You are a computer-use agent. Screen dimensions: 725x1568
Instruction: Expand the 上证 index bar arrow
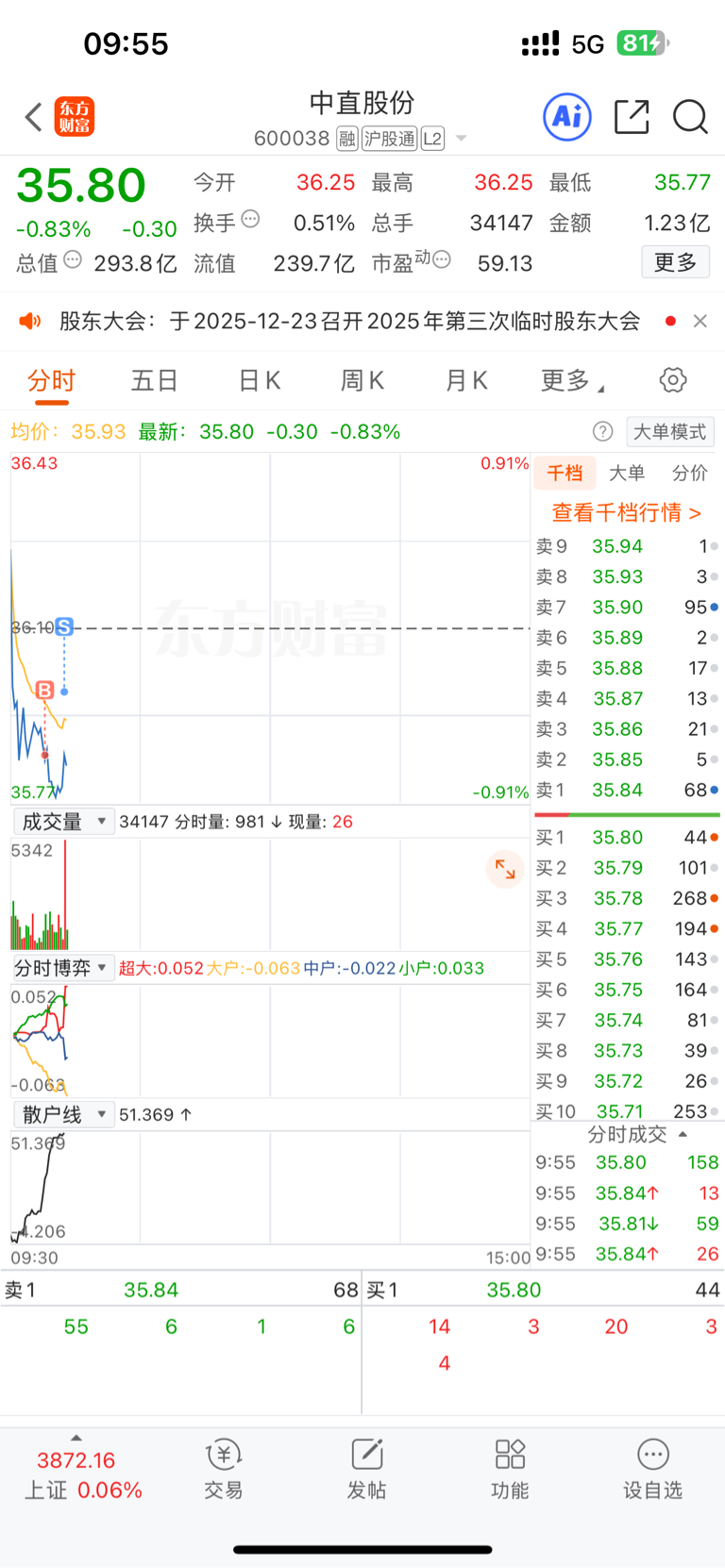(76, 1439)
